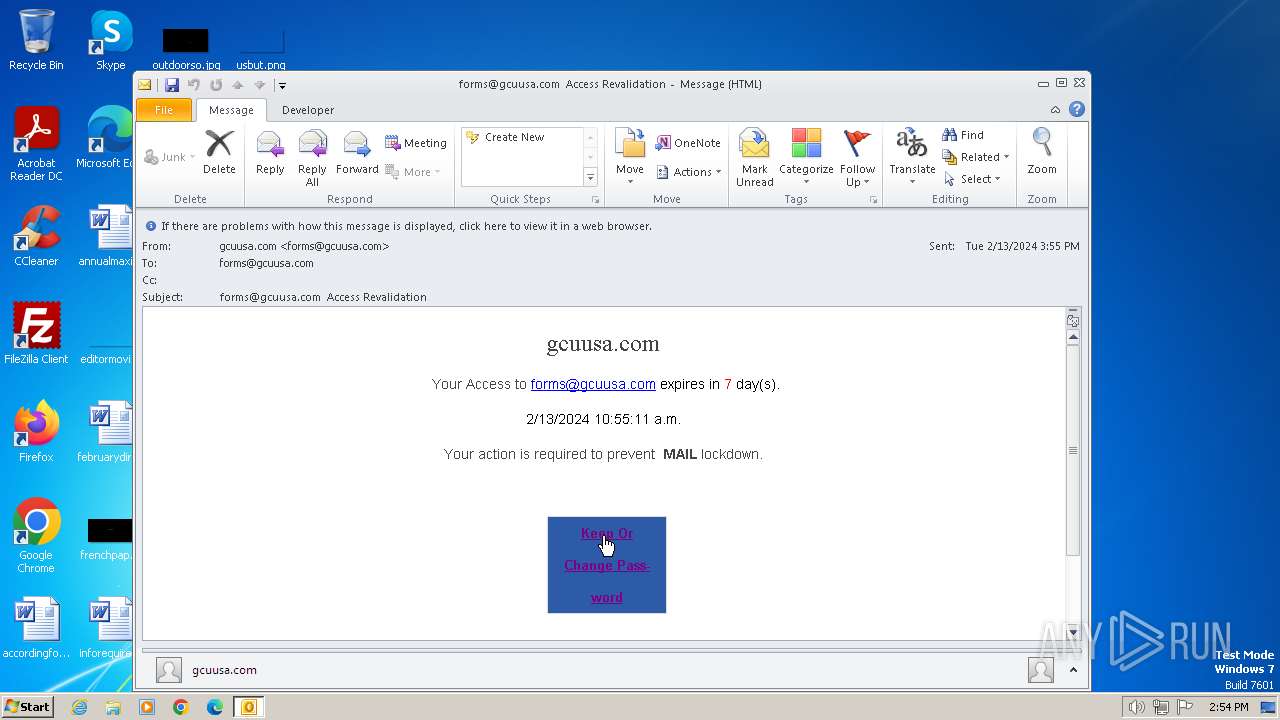Open Microsoft Edge desktop shortcut
1280x720 pixels.
[x=105, y=138]
